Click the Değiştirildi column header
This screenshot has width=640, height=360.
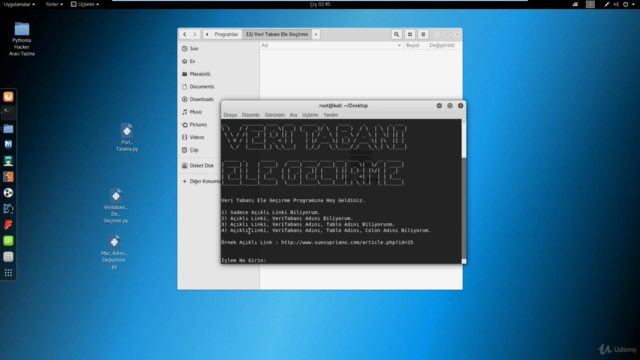(x=442, y=45)
